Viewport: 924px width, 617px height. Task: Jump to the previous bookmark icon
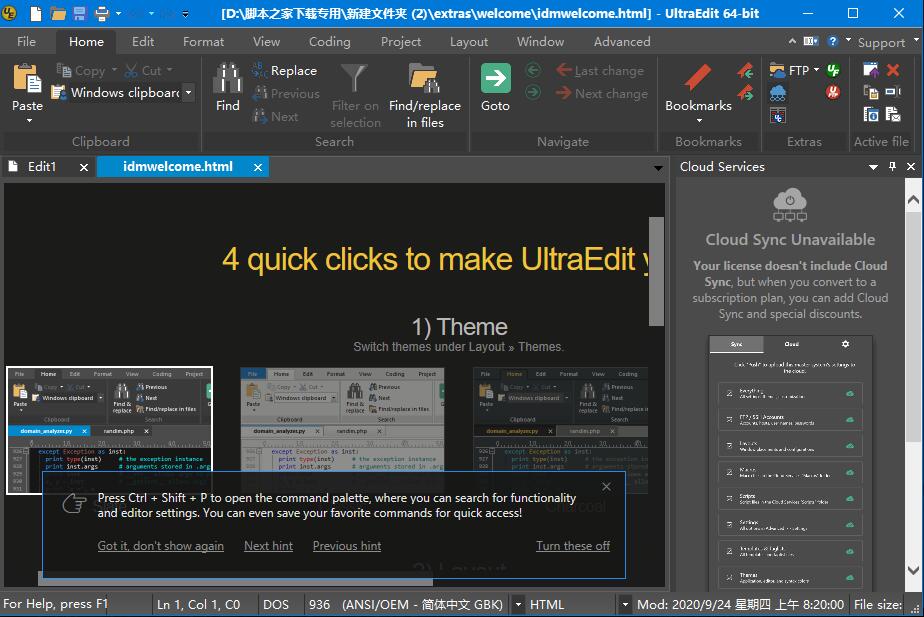coord(745,71)
